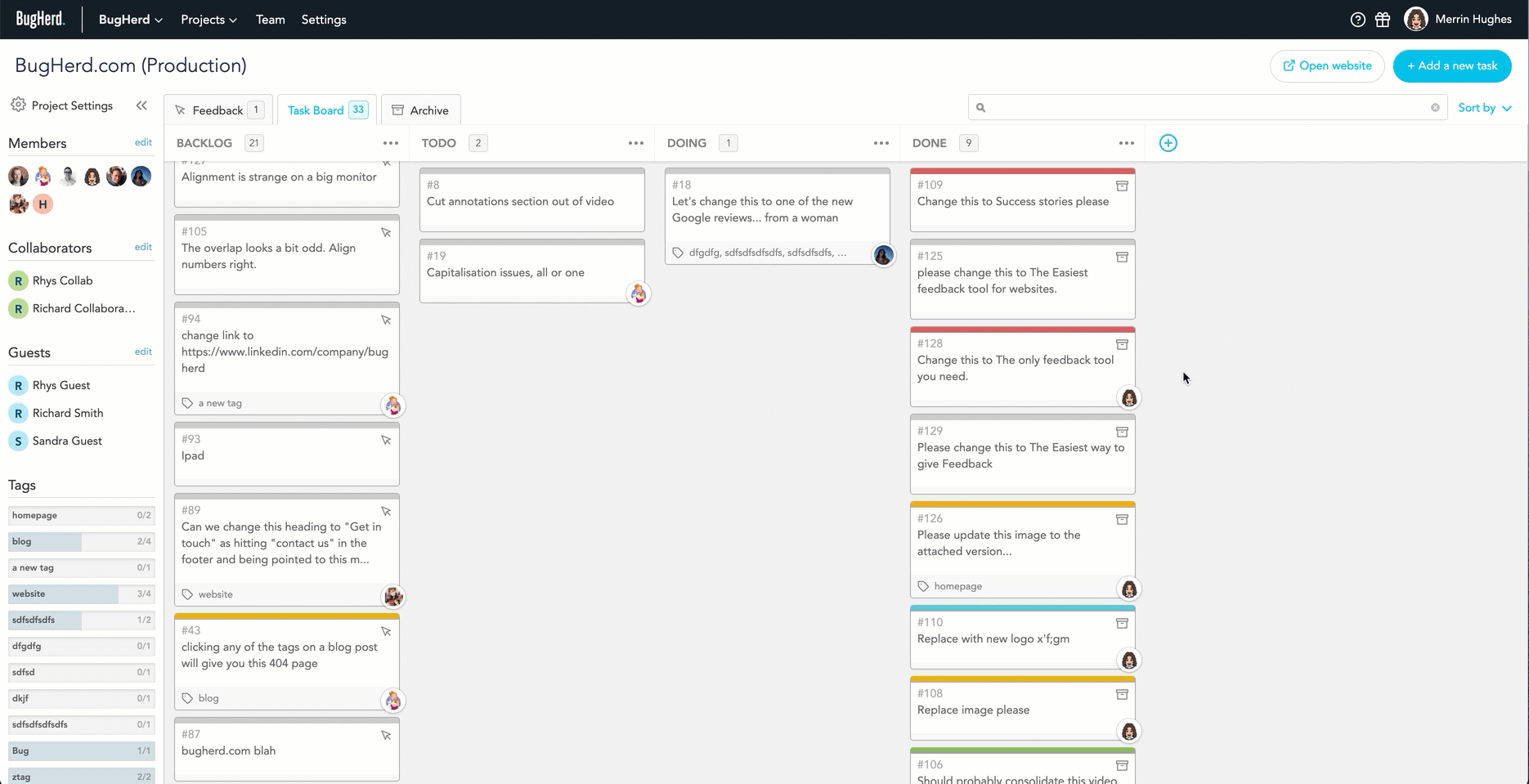Image resolution: width=1529 pixels, height=784 pixels.
Task: Click archive icon on task #128
Action: click(x=1122, y=344)
